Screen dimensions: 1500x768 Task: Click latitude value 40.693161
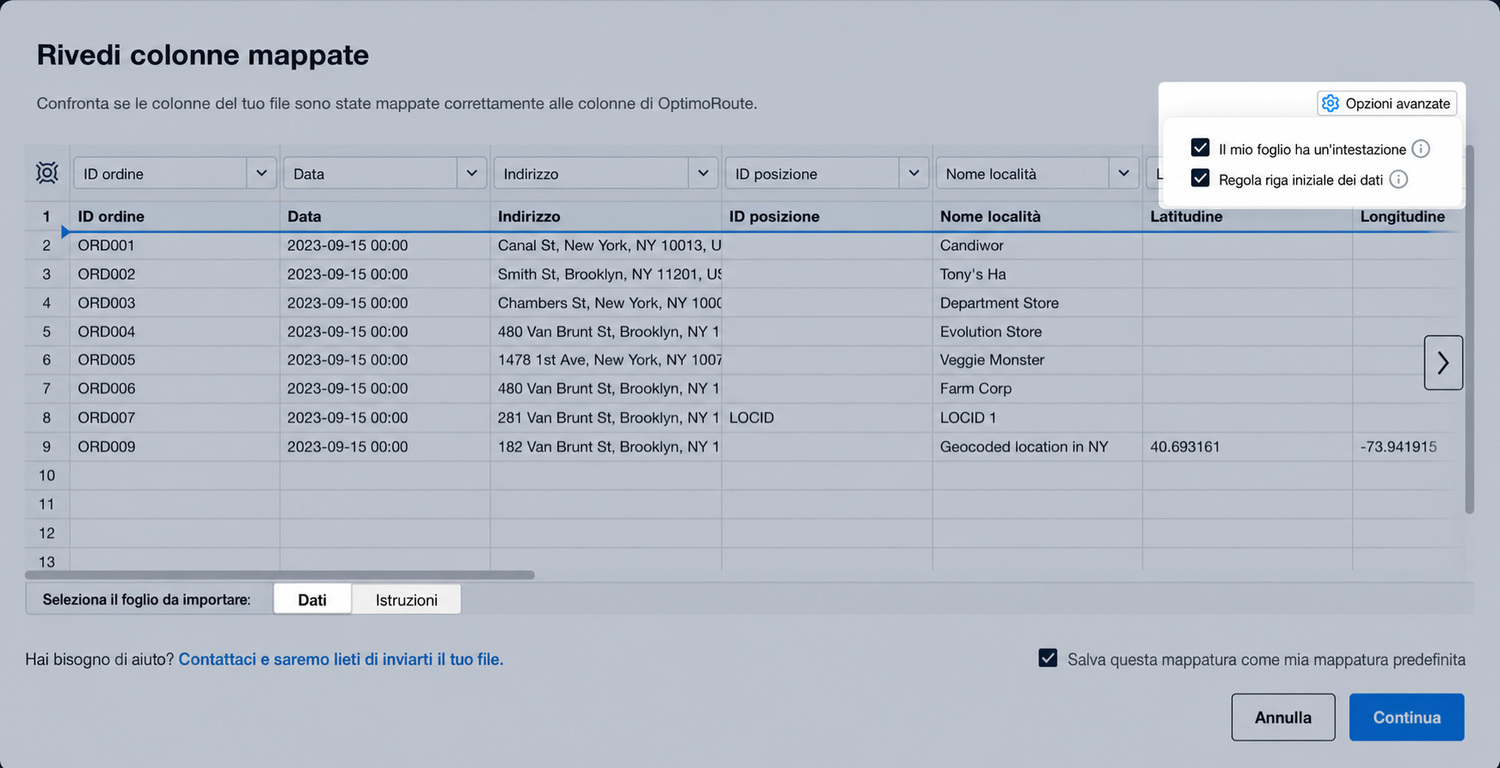click(x=1247, y=446)
